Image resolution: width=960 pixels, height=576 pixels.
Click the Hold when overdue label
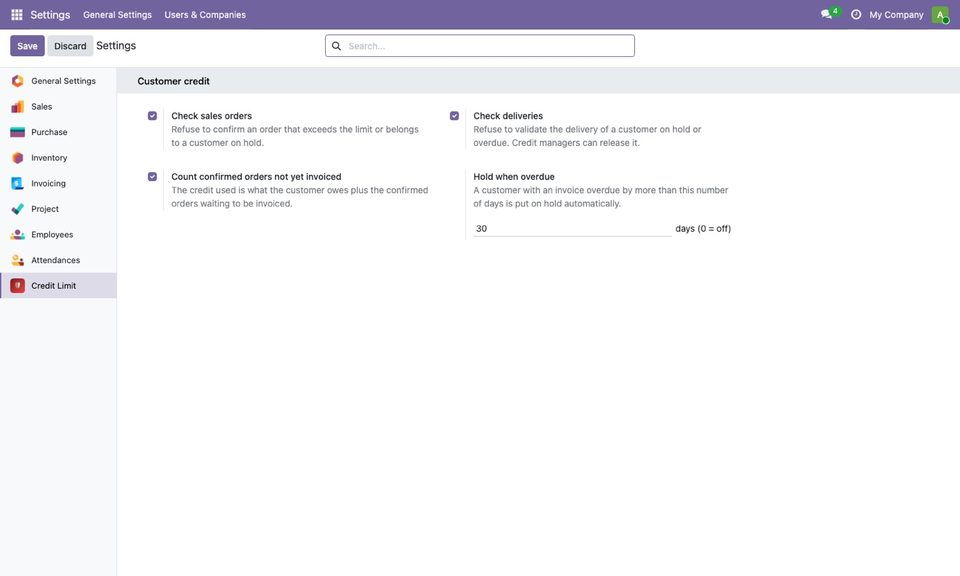coord(514,176)
